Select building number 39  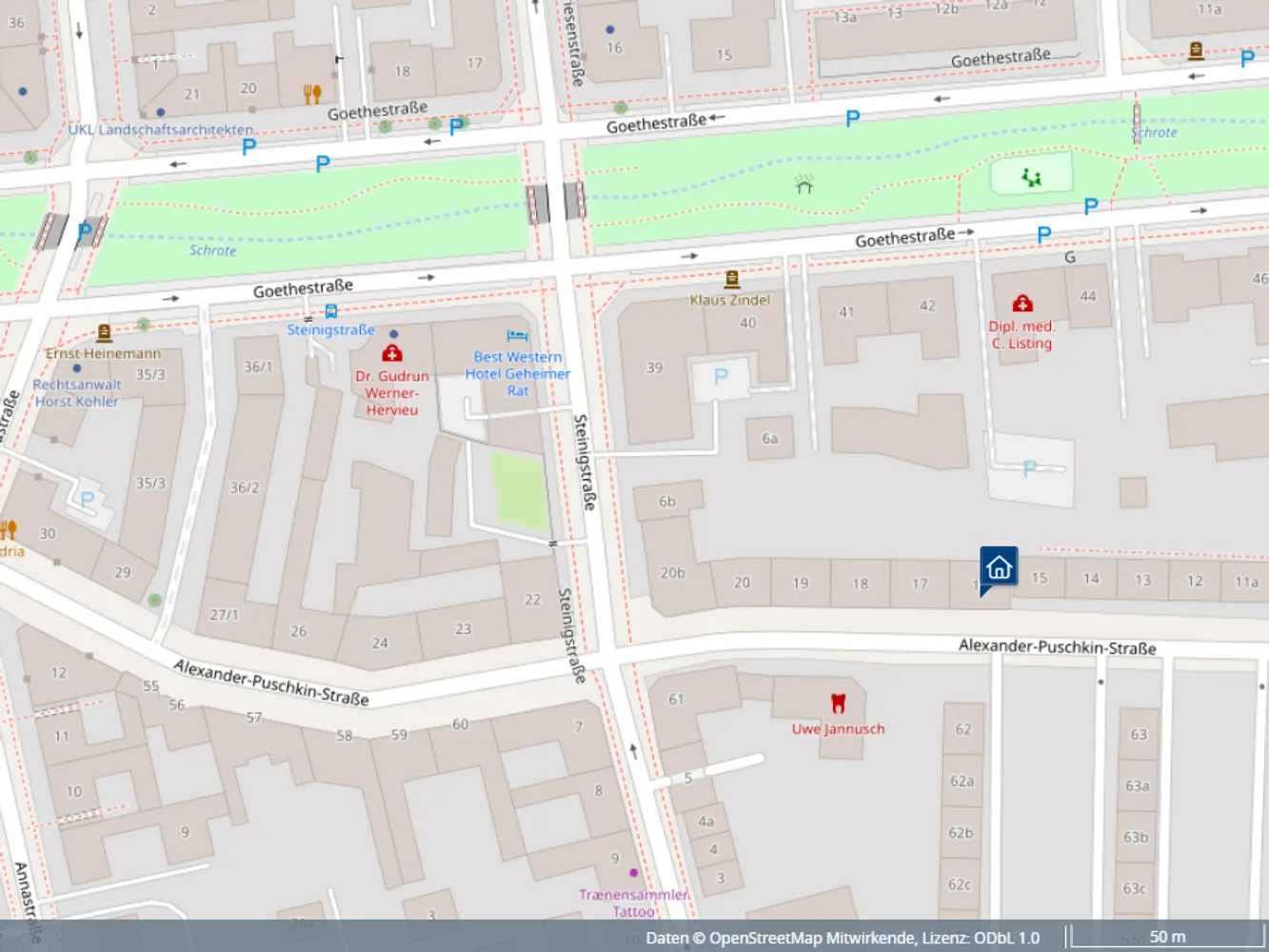pyautogui.click(x=654, y=368)
